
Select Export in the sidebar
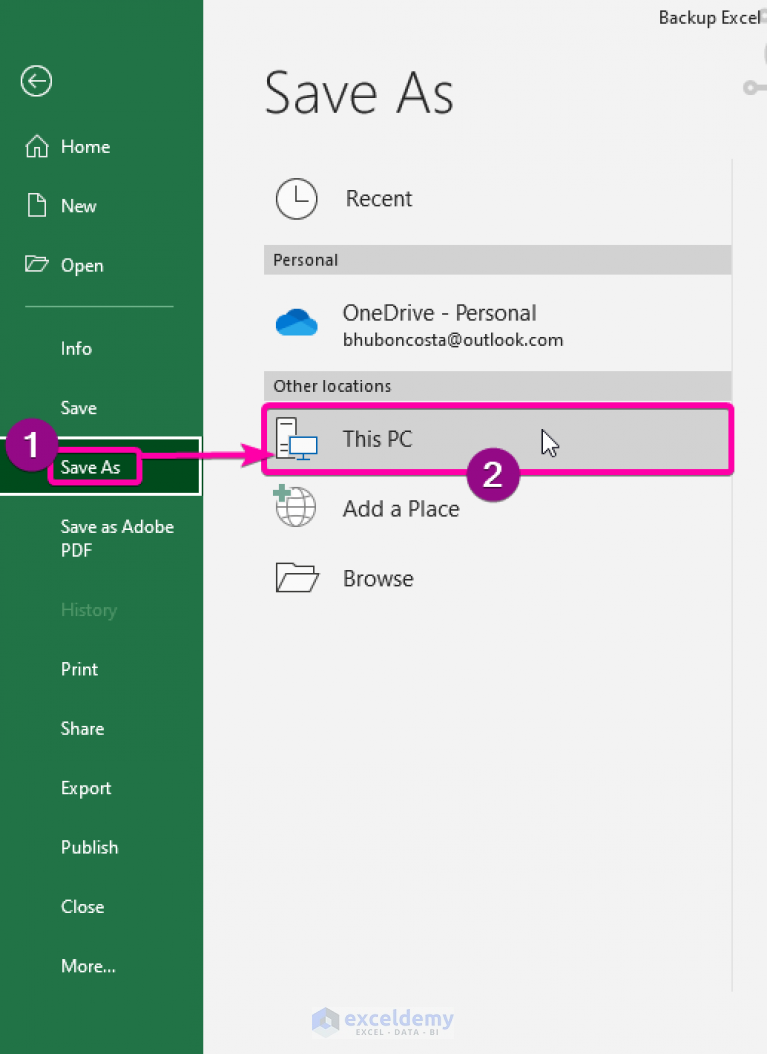[x=85, y=788]
